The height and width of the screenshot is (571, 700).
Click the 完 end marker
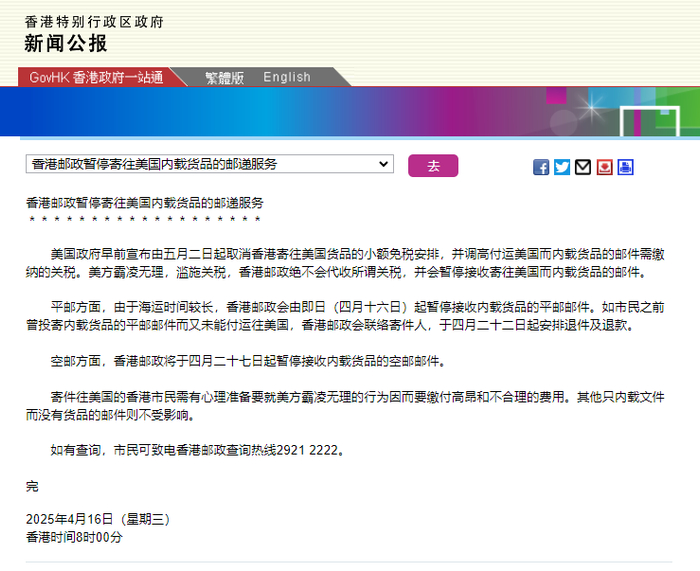(32, 486)
